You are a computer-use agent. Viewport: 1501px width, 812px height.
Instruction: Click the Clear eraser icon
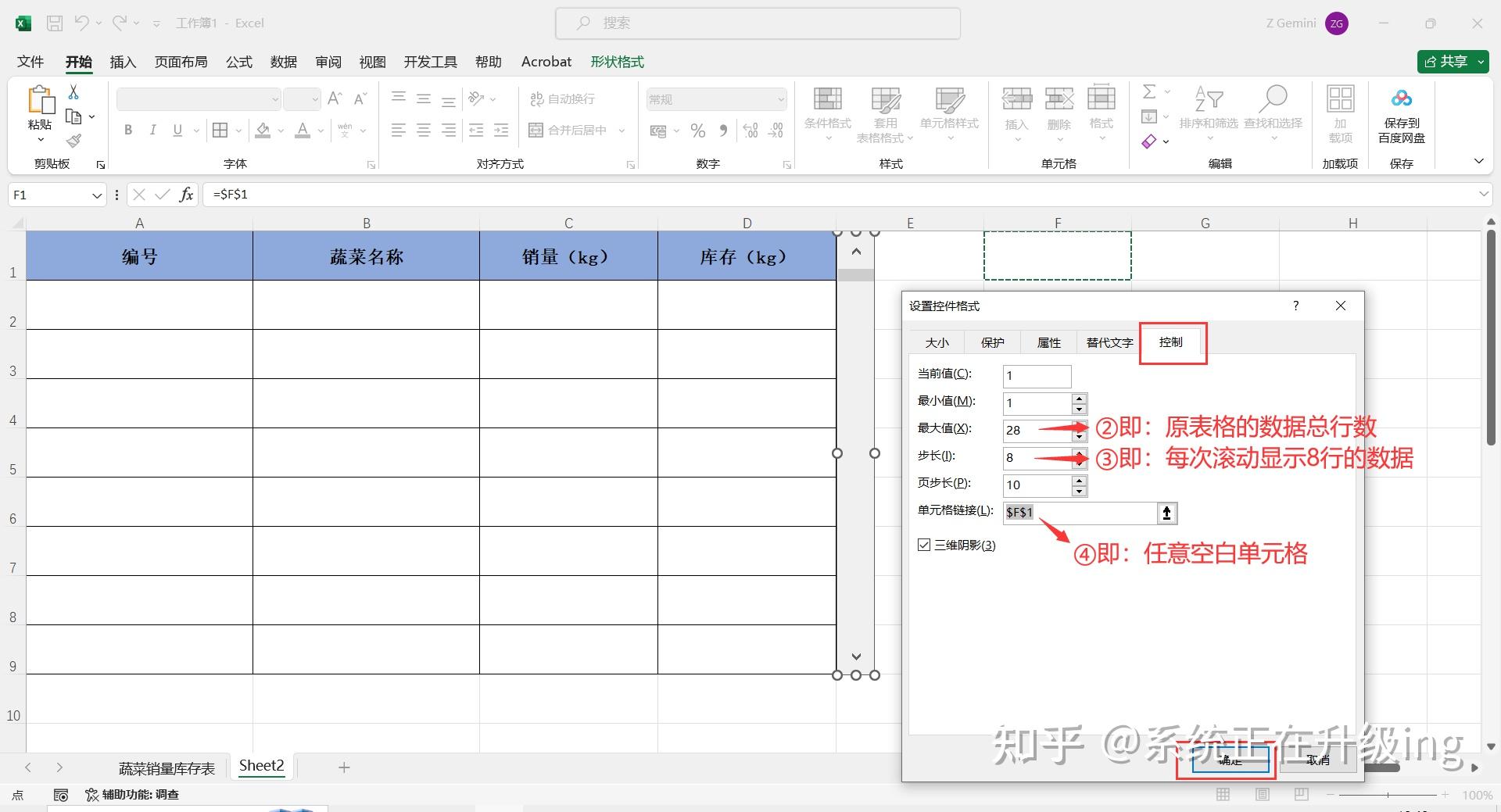tap(1149, 141)
